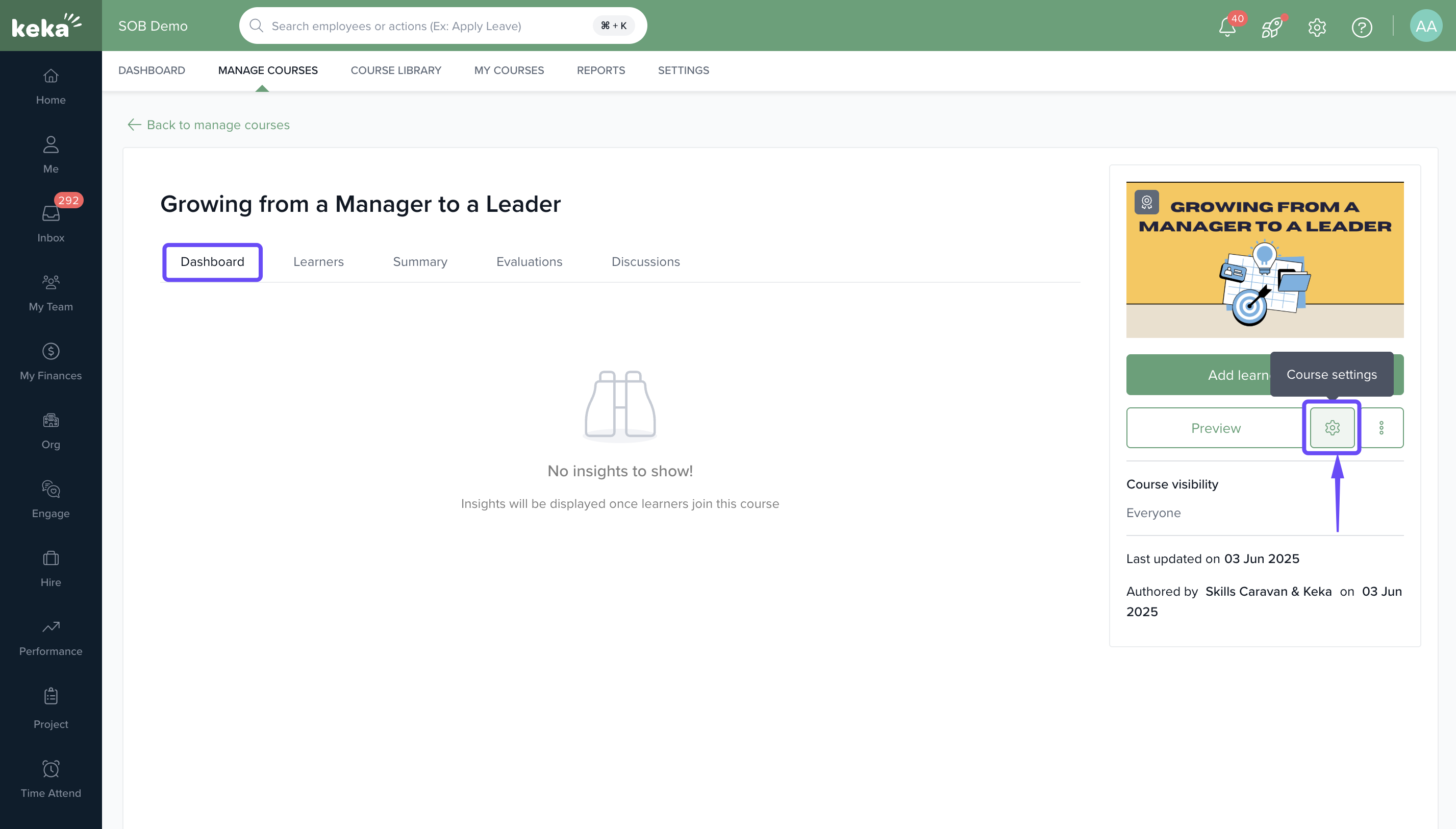Open the help question mark icon
The width and height of the screenshot is (1456, 829).
[x=1362, y=27]
